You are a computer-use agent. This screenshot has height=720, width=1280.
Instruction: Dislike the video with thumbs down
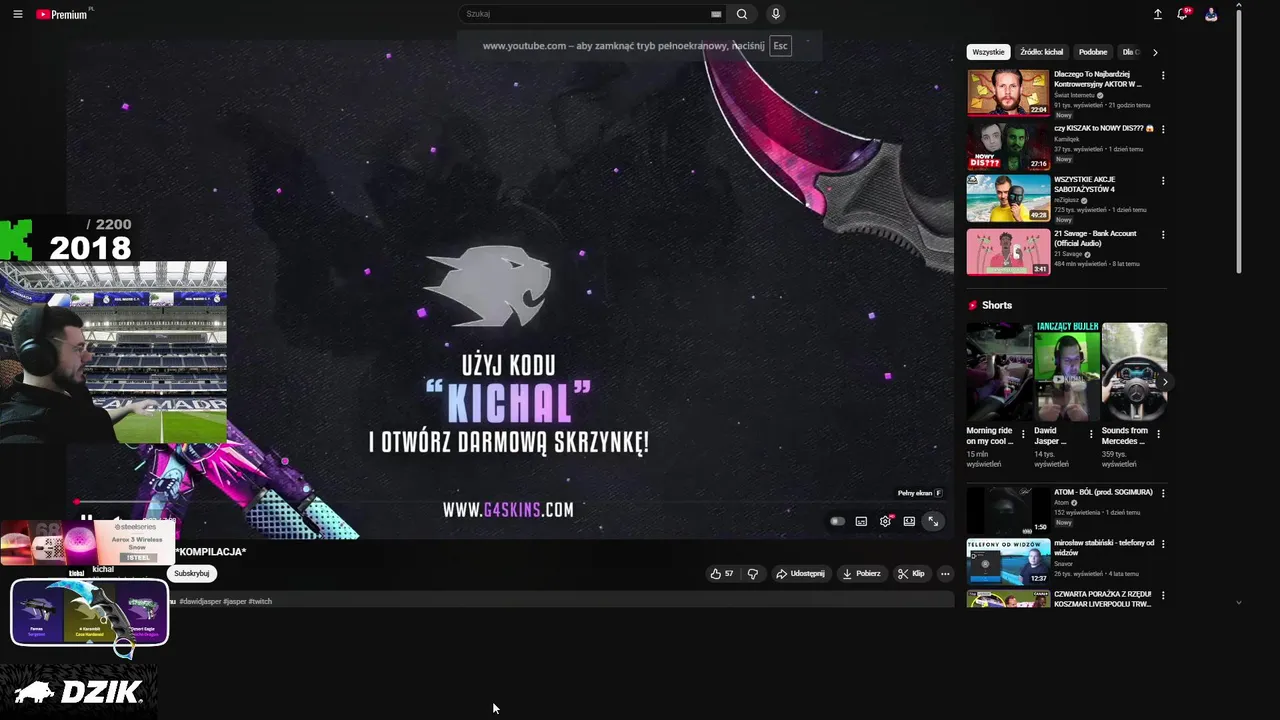tap(753, 573)
